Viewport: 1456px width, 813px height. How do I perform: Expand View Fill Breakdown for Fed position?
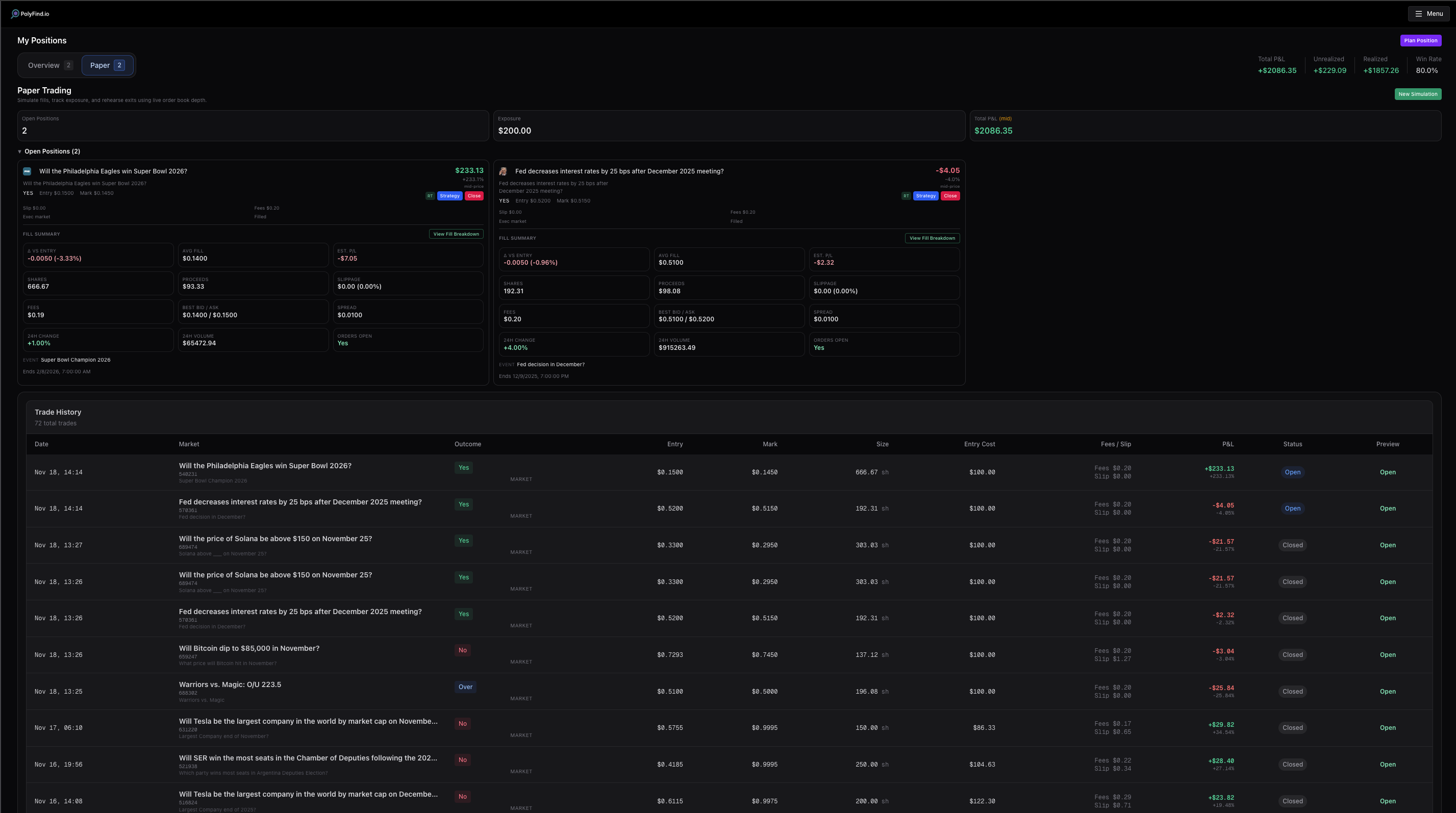(932, 238)
